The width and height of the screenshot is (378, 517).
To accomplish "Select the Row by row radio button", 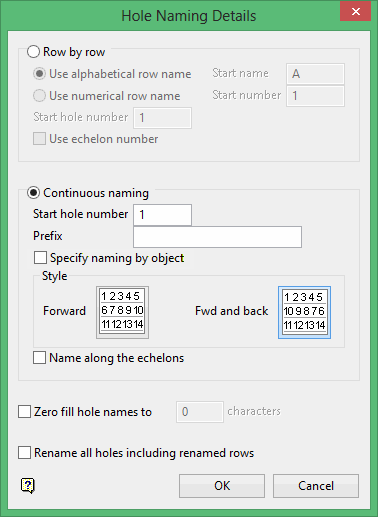I will (34, 52).
